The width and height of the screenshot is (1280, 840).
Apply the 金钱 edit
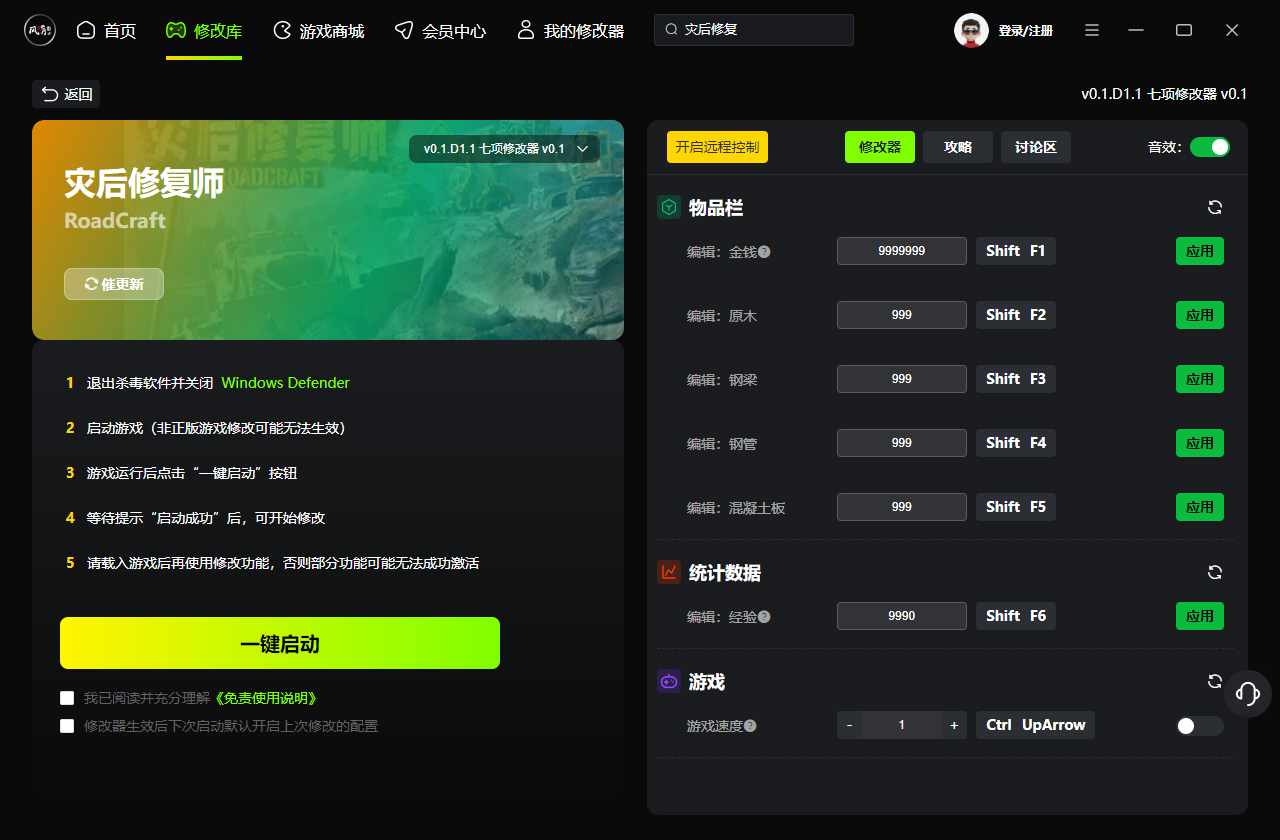pyautogui.click(x=1200, y=251)
